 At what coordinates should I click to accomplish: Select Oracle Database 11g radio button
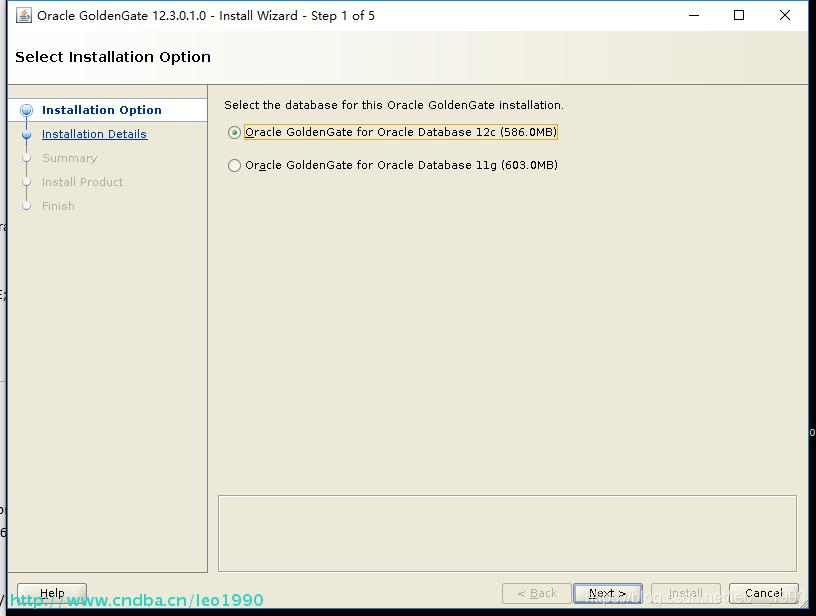coord(234,165)
